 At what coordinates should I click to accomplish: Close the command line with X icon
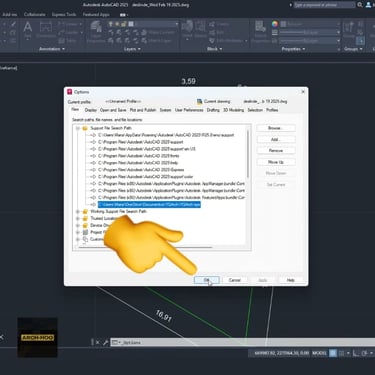[98, 342]
